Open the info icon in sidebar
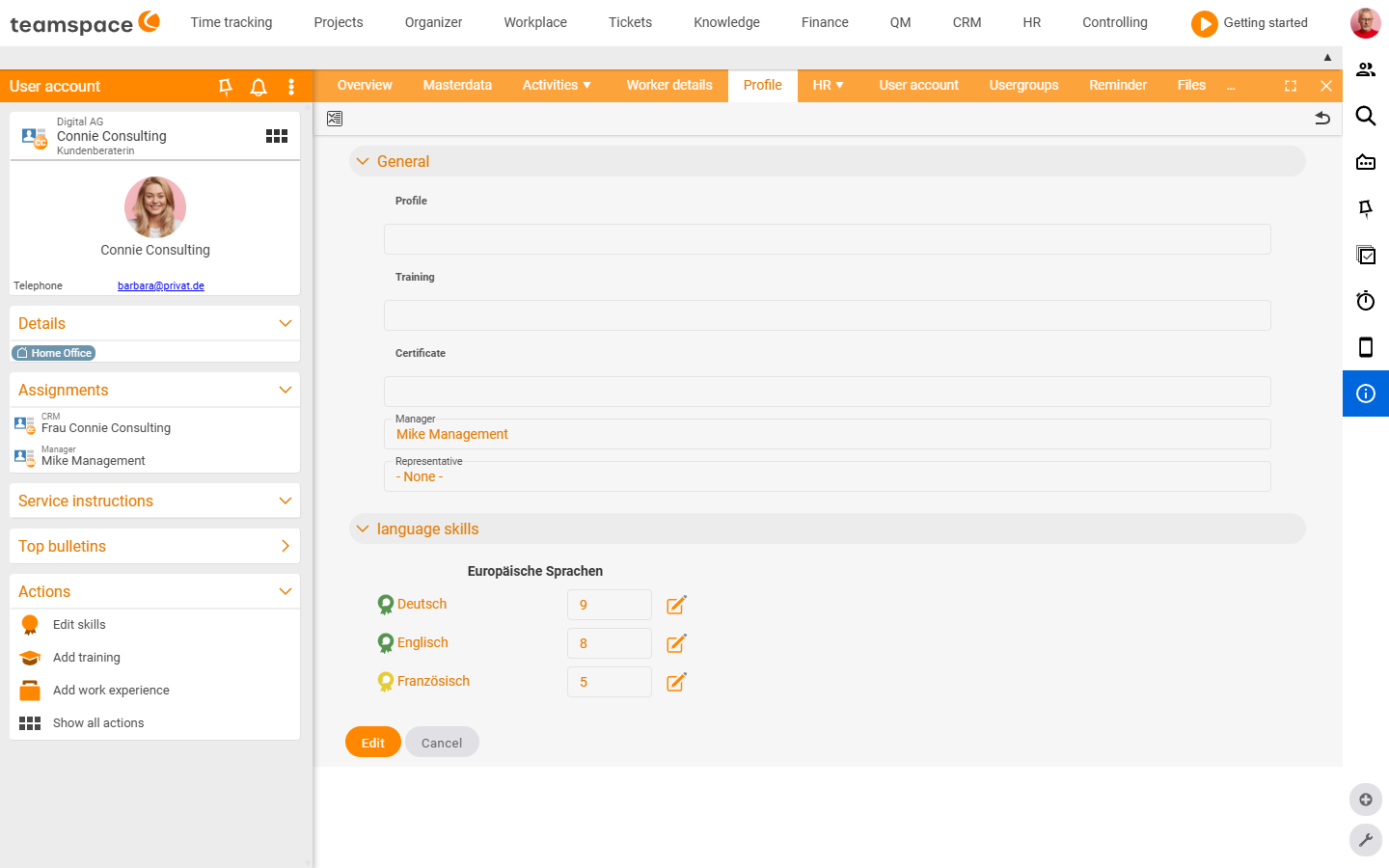This screenshot has width=1389, height=868. tap(1366, 393)
